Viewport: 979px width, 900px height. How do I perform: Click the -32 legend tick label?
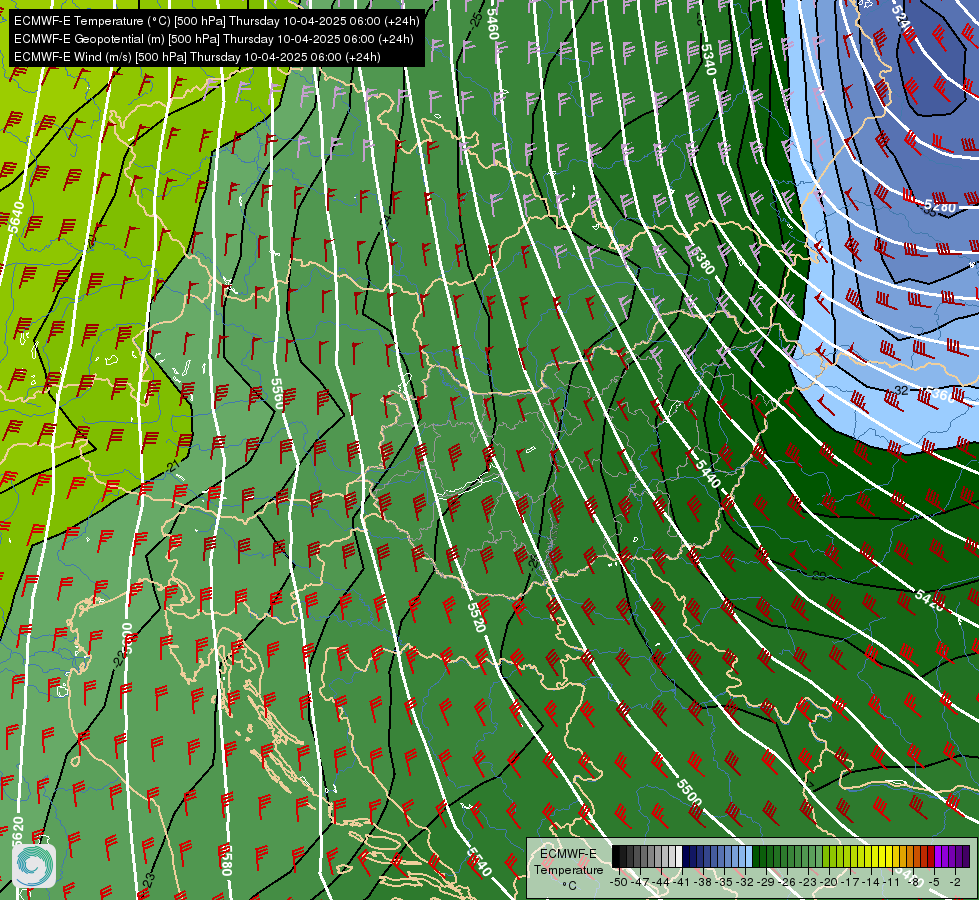pyautogui.click(x=745, y=882)
